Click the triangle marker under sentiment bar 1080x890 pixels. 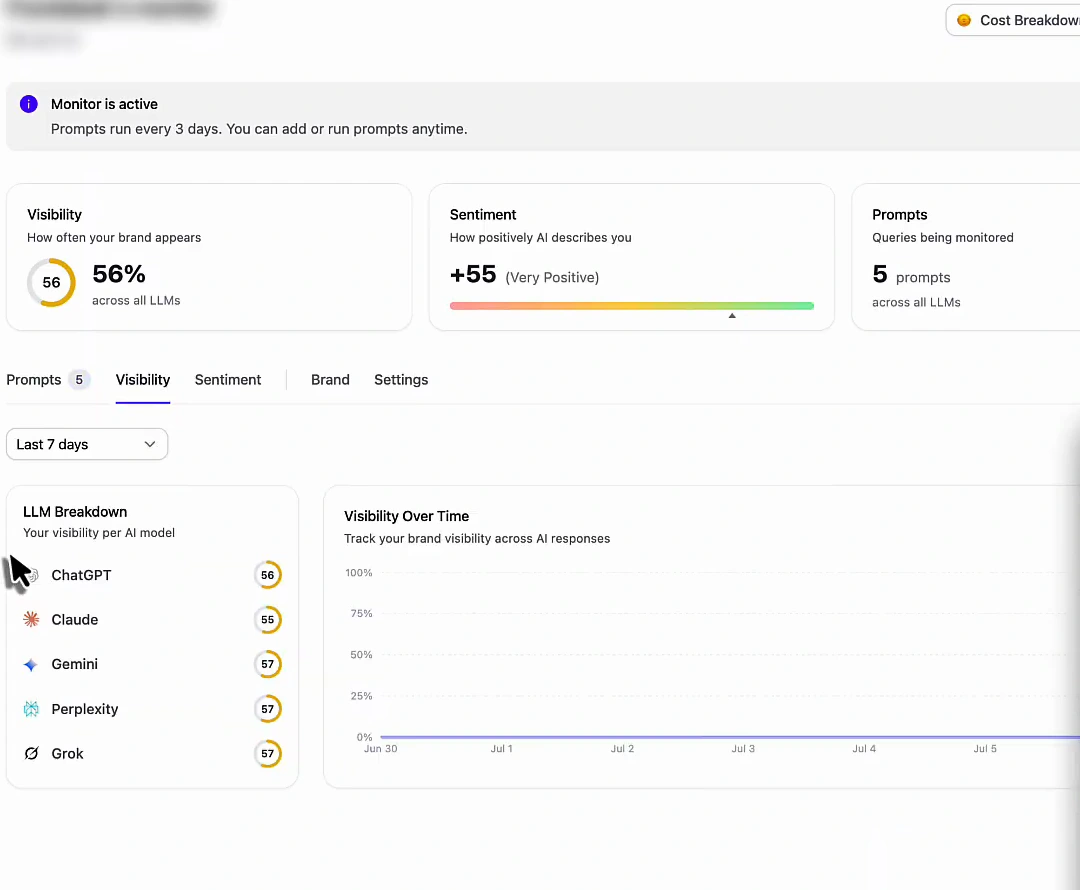point(732,315)
